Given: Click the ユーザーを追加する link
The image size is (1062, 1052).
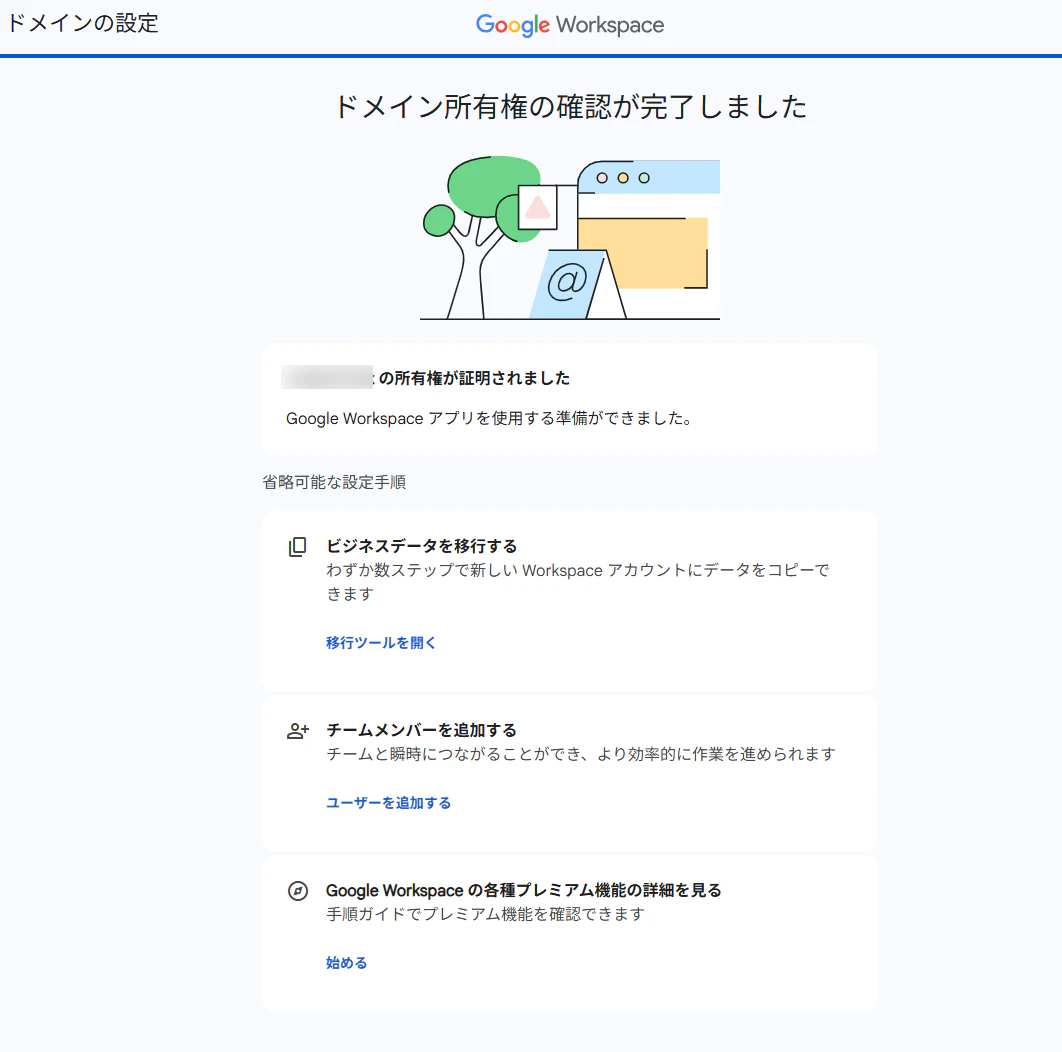Looking at the screenshot, I should (388, 803).
